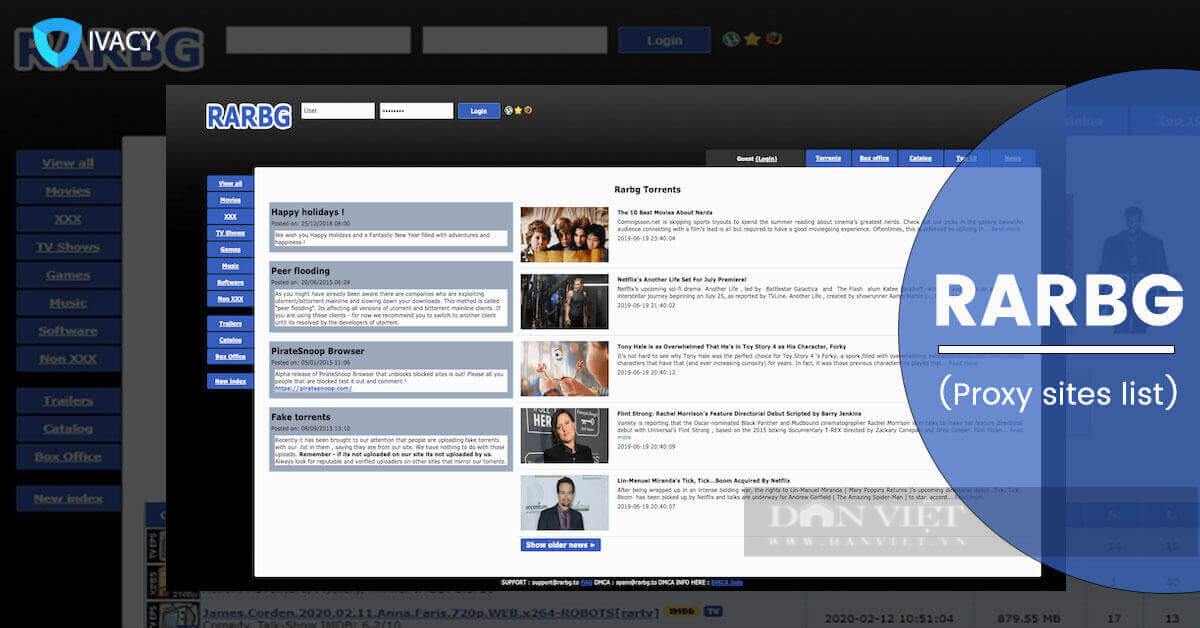Click the Firefox icon in the blurred background header
Image resolution: width=1200 pixels, height=628 pixels.
(773, 40)
